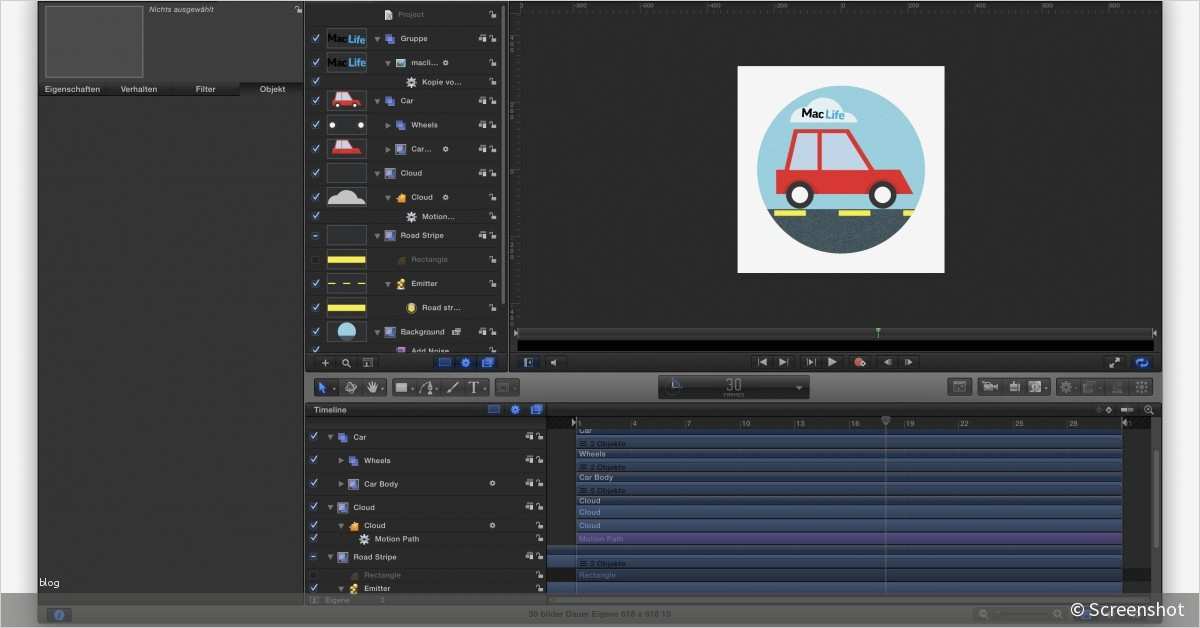This screenshot has height=628, width=1200.
Task: Start playback with the play button
Action: point(832,362)
